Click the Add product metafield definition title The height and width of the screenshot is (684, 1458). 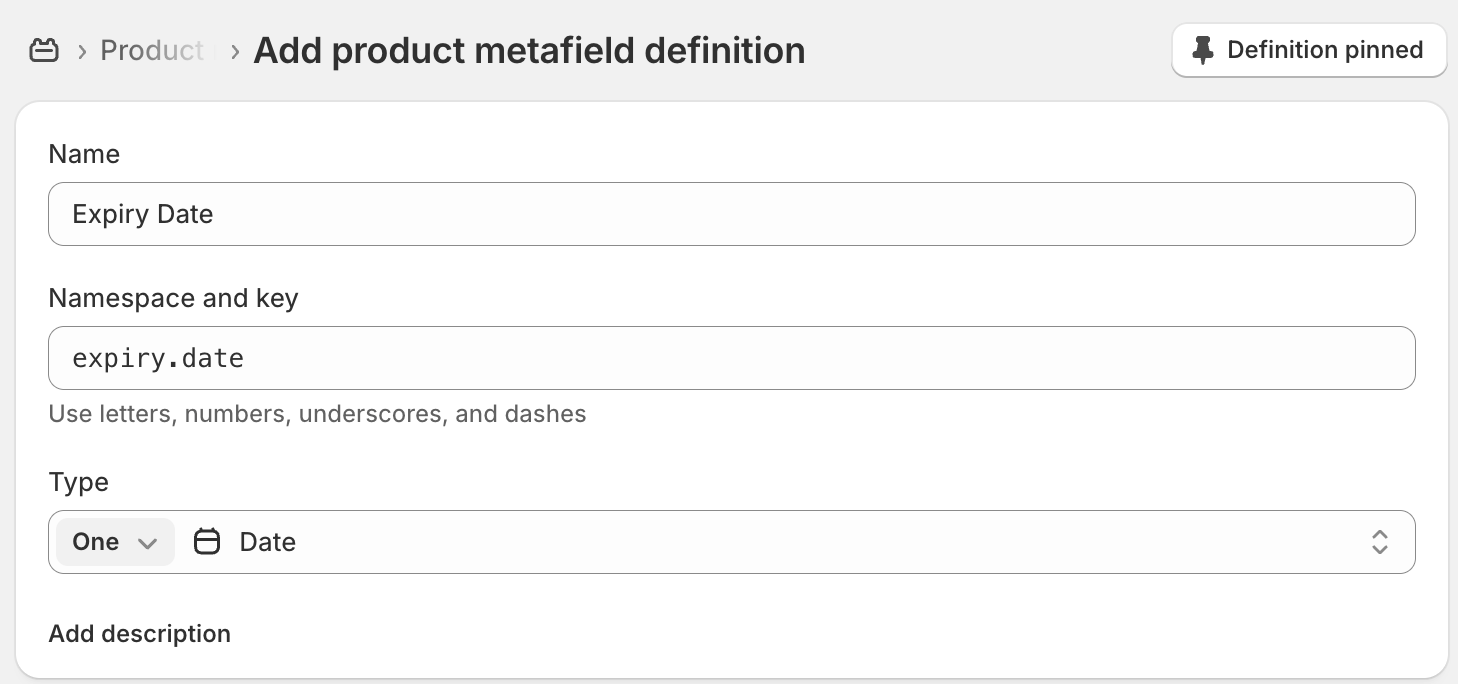[x=529, y=50]
